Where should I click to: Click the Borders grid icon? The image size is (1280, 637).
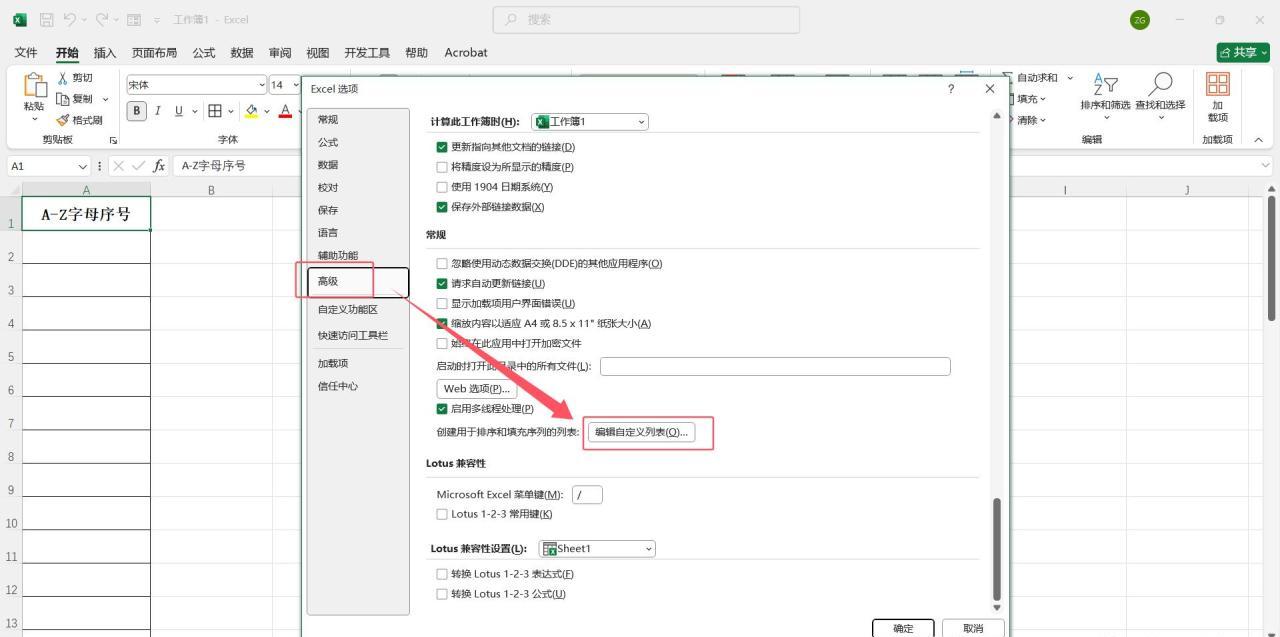[x=214, y=111]
